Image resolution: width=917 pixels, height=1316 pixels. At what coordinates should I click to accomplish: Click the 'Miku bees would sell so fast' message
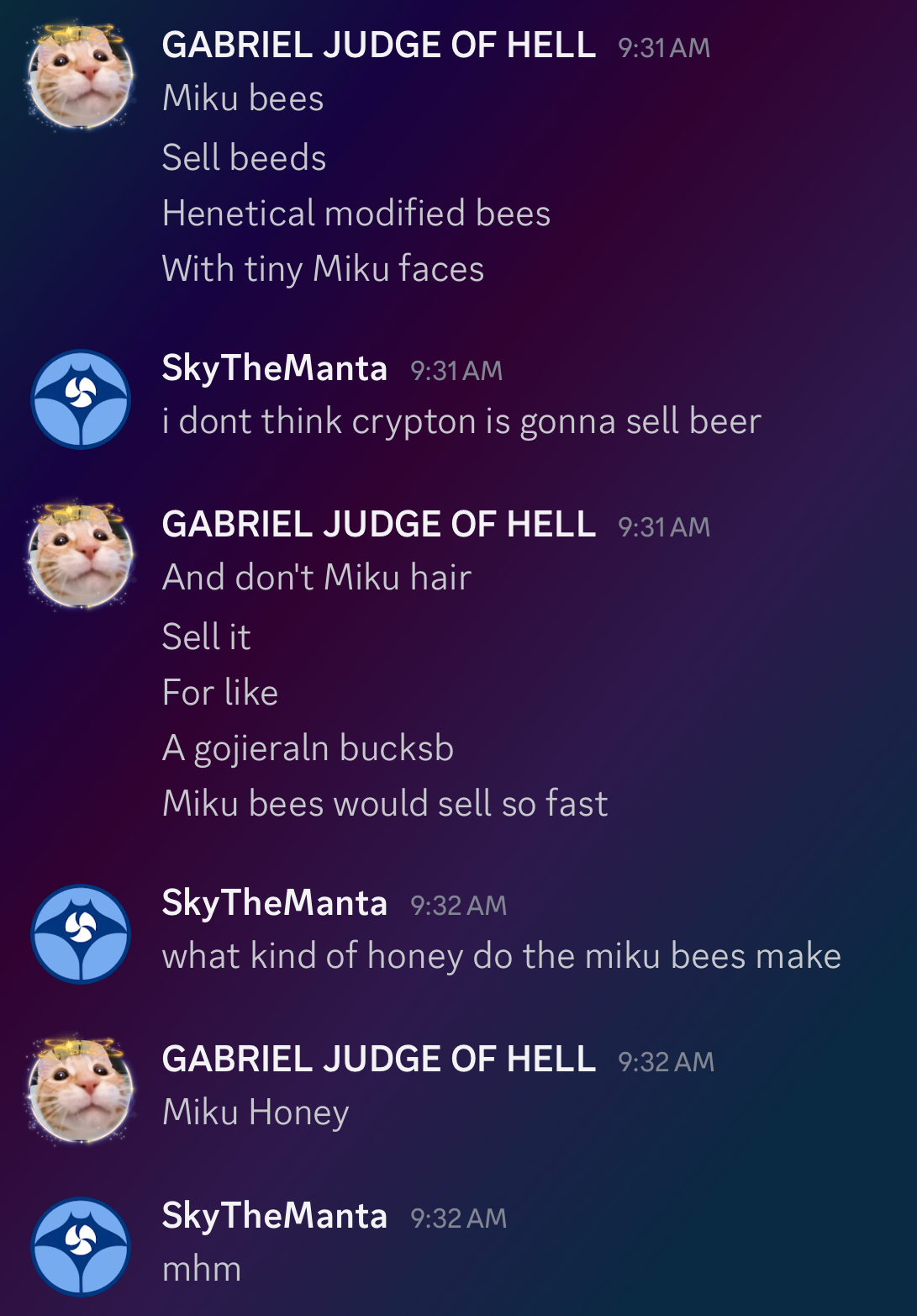tap(384, 804)
